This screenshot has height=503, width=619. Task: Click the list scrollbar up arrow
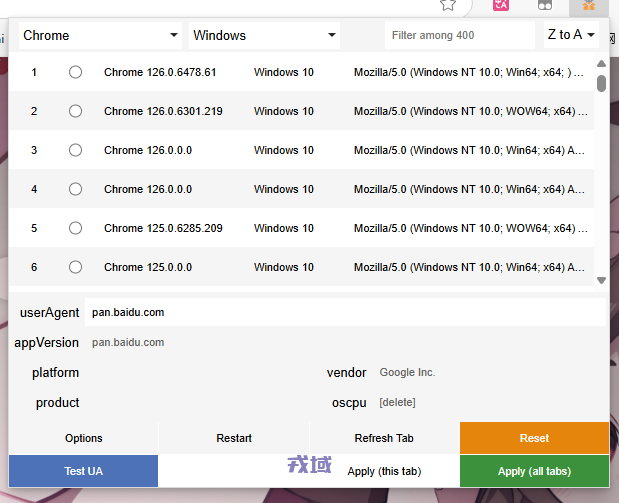[x=601, y=64]
